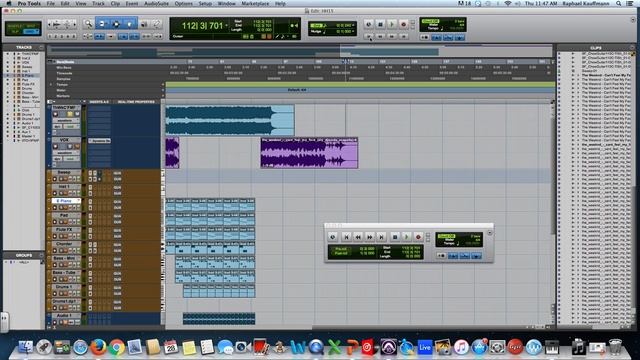640x360 pixels.
Task: Record-enable the Pad track
Action: pyautogui.click(x=55, y=222)
